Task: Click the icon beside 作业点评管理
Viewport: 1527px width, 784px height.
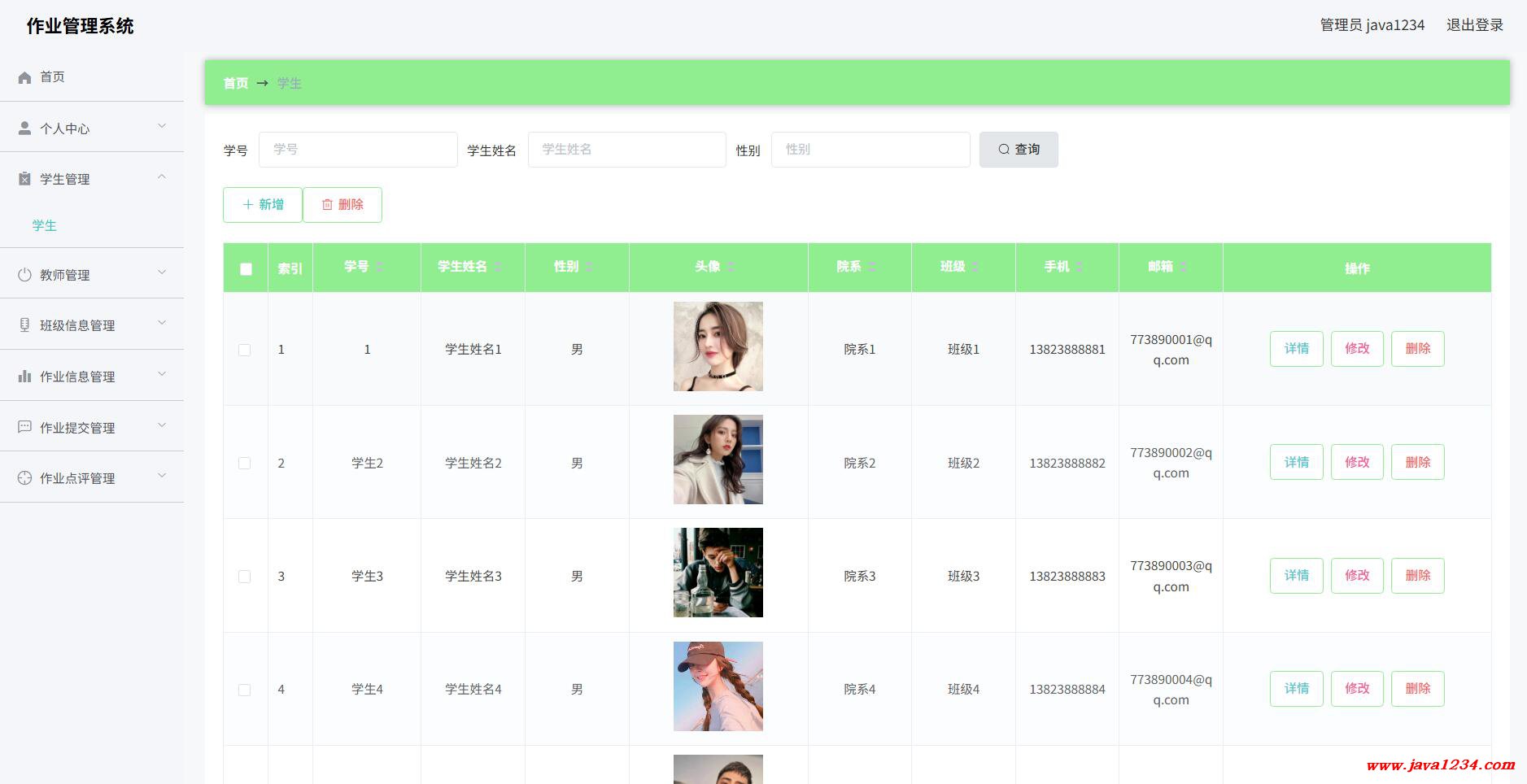Action: pyautogui.click(x=24, y=478)
